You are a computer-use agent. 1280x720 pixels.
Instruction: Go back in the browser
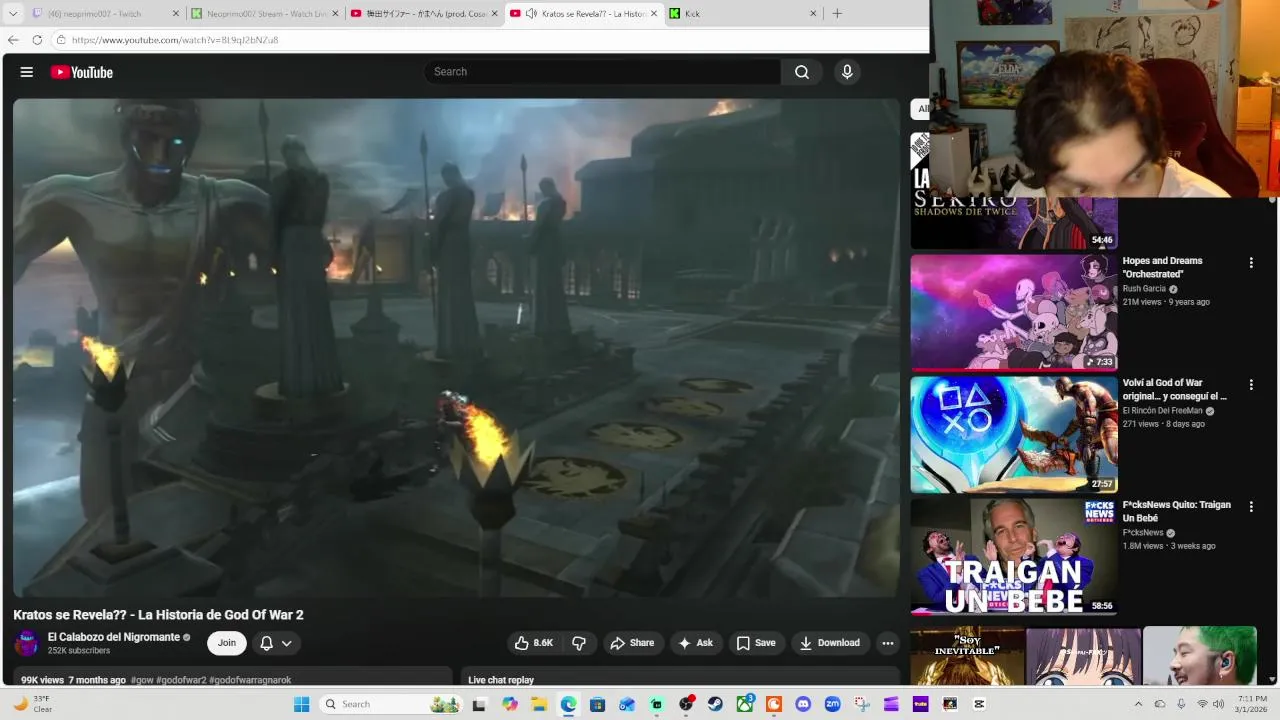[x=13, y=40]
